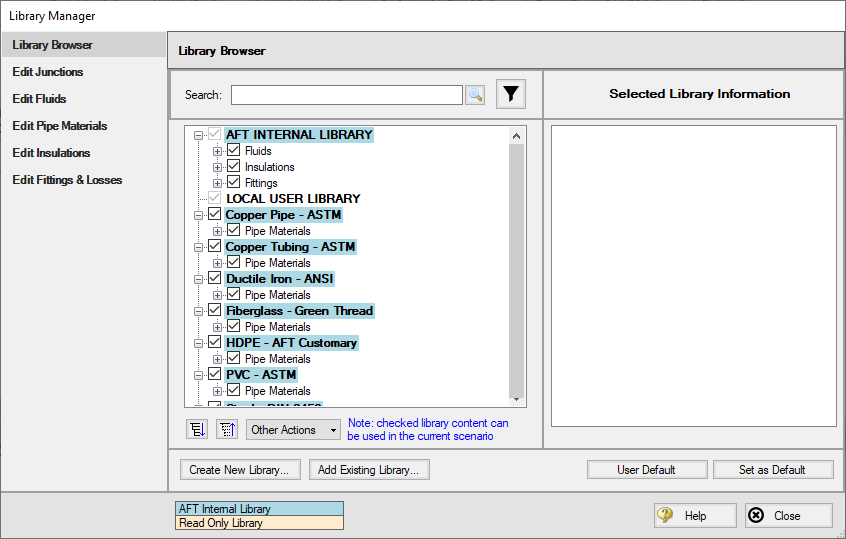Image resolution: width=846 pixels, height=539 pixels.
Task: Click the tree scrollbar up arrow
Action: tap(516, 136)
